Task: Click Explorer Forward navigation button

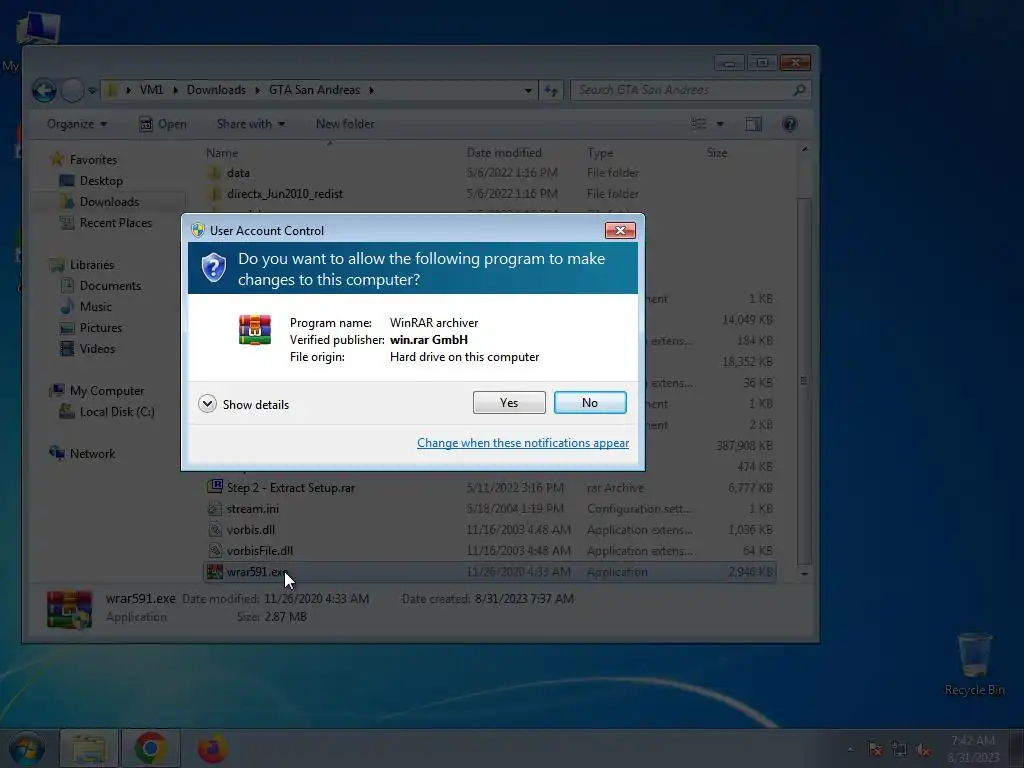Action: click(x=72, y=90)
